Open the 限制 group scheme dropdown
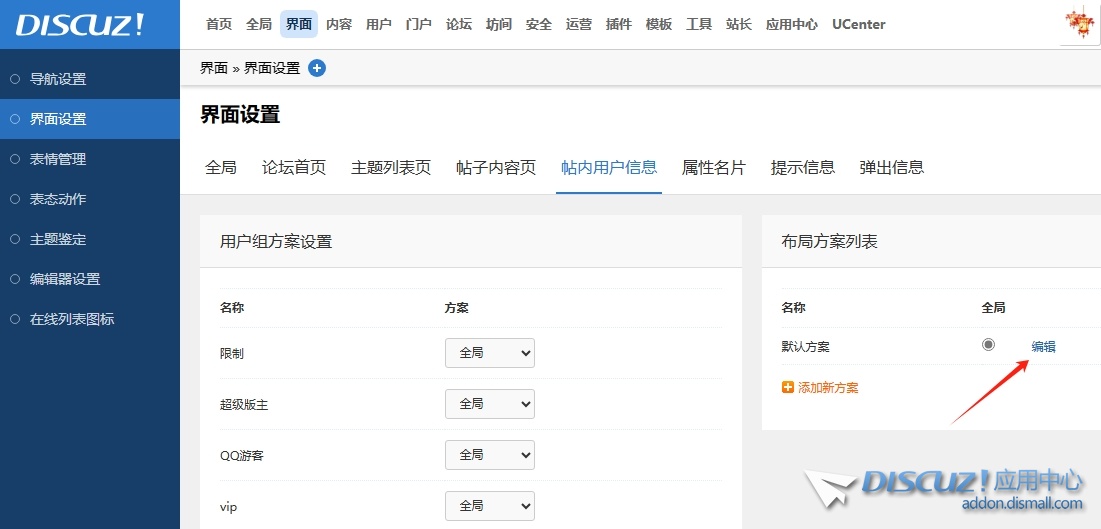The height and width of the screenshot is (529, 1101). pyautogui.click(x=490, y=353)
